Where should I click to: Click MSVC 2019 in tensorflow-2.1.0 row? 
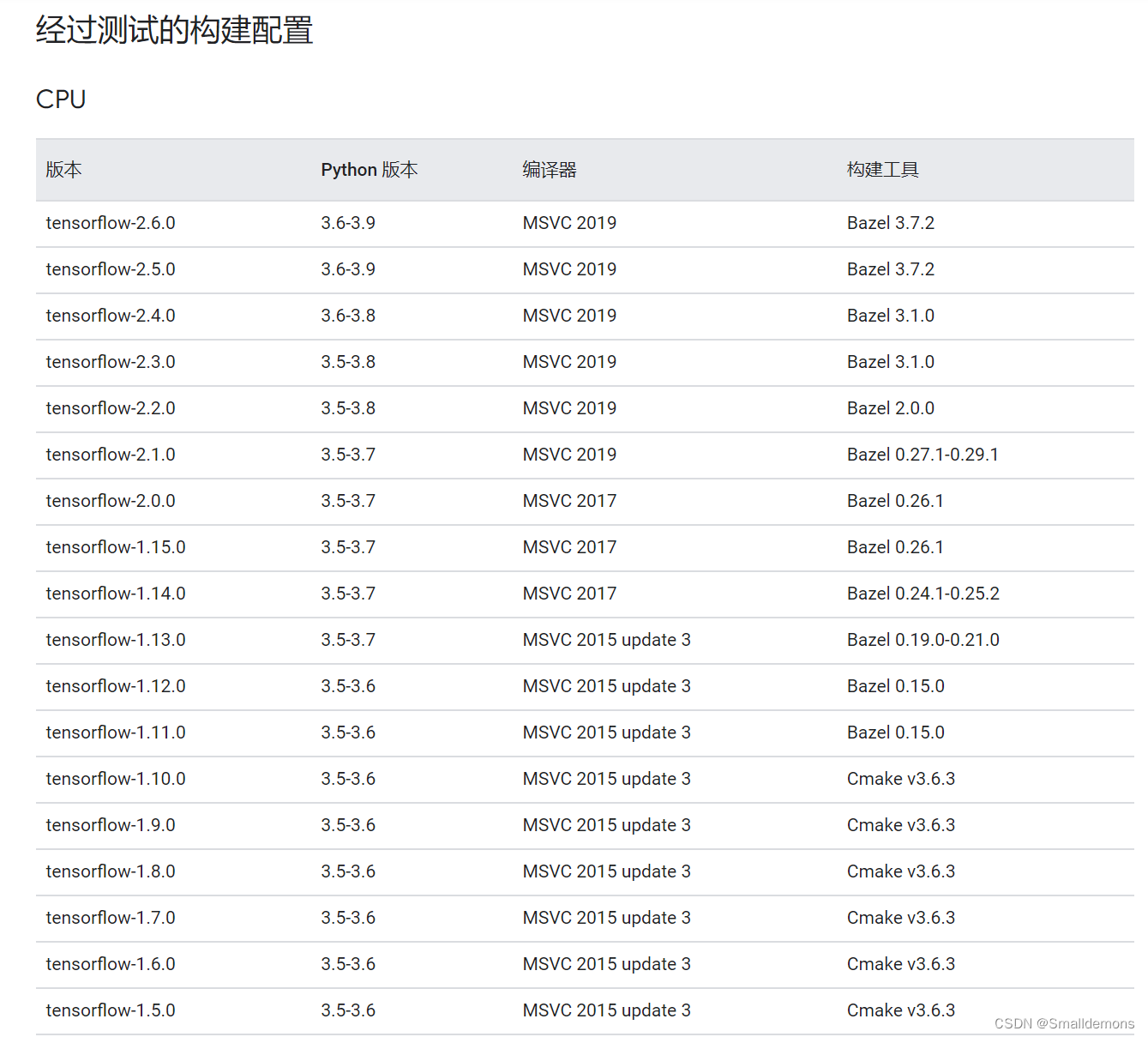click(569, 455)
